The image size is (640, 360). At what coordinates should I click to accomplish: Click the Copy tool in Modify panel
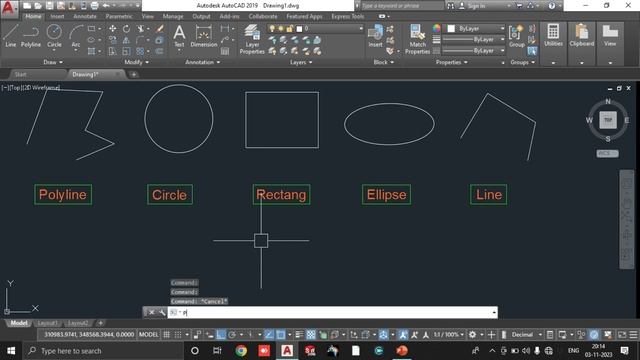point(112,40)
